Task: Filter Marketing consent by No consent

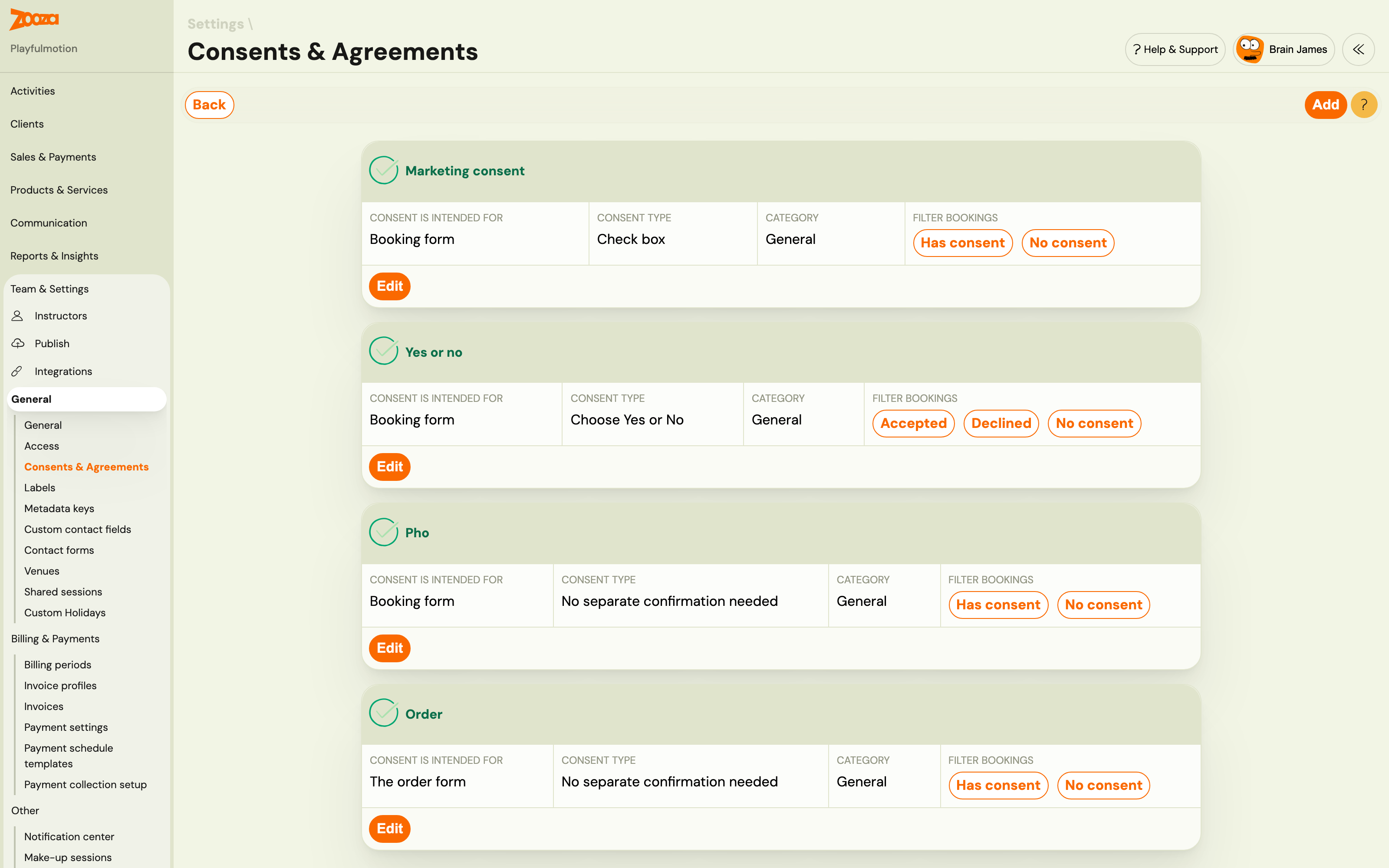Action: pos(1068,243)
